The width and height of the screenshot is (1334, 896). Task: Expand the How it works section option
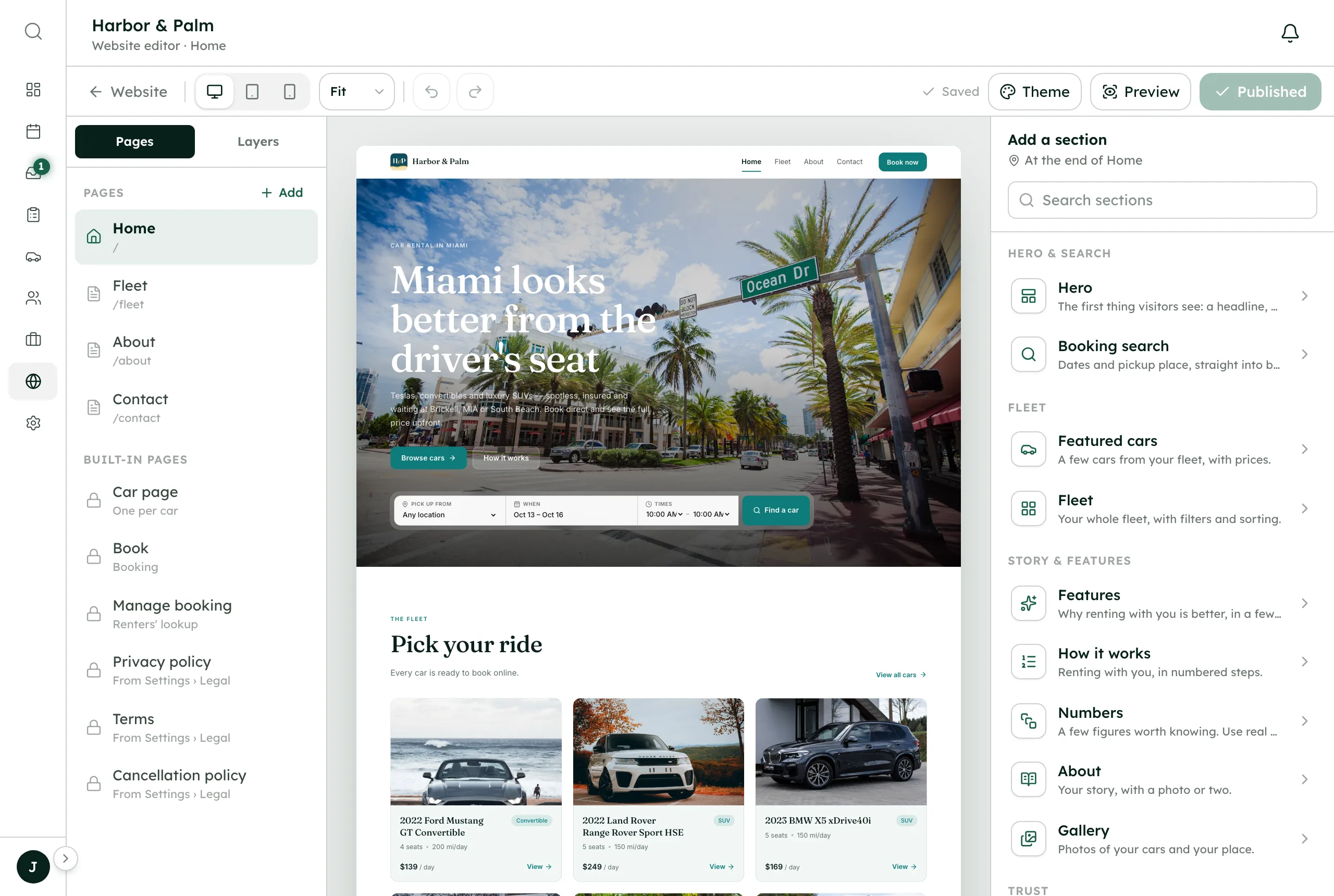tap(1162, 662)
